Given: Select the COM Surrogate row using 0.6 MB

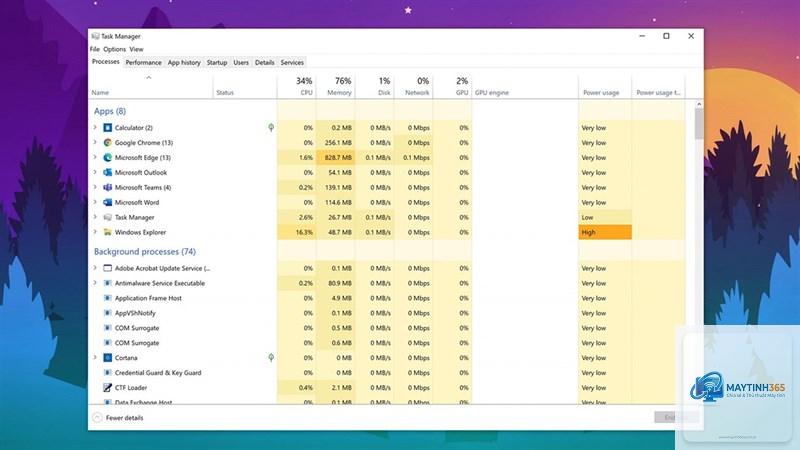Looking at the screenshot, I should [x=388, y=343].
